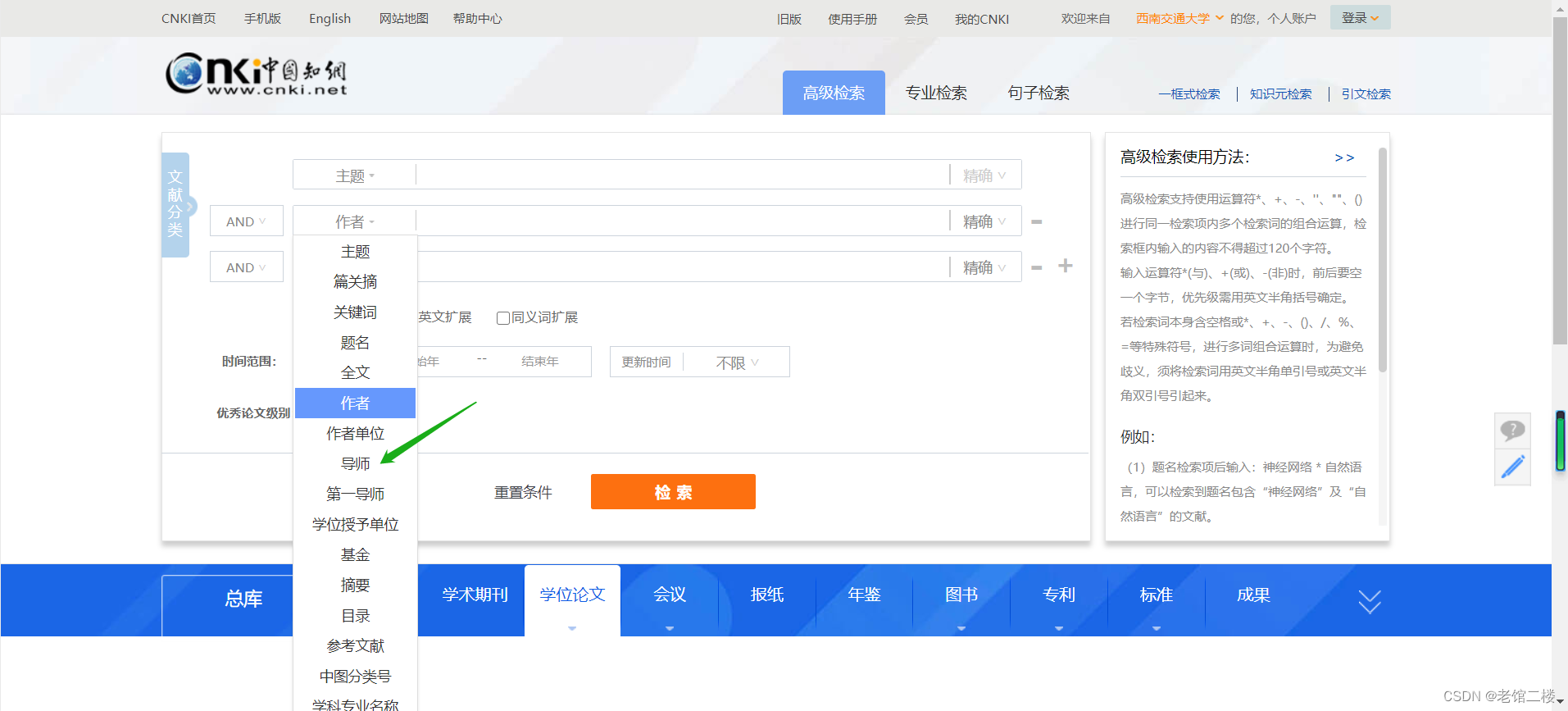Open 标准 database tab
Screen dimensions: 1568x711
pos(1157,595)
